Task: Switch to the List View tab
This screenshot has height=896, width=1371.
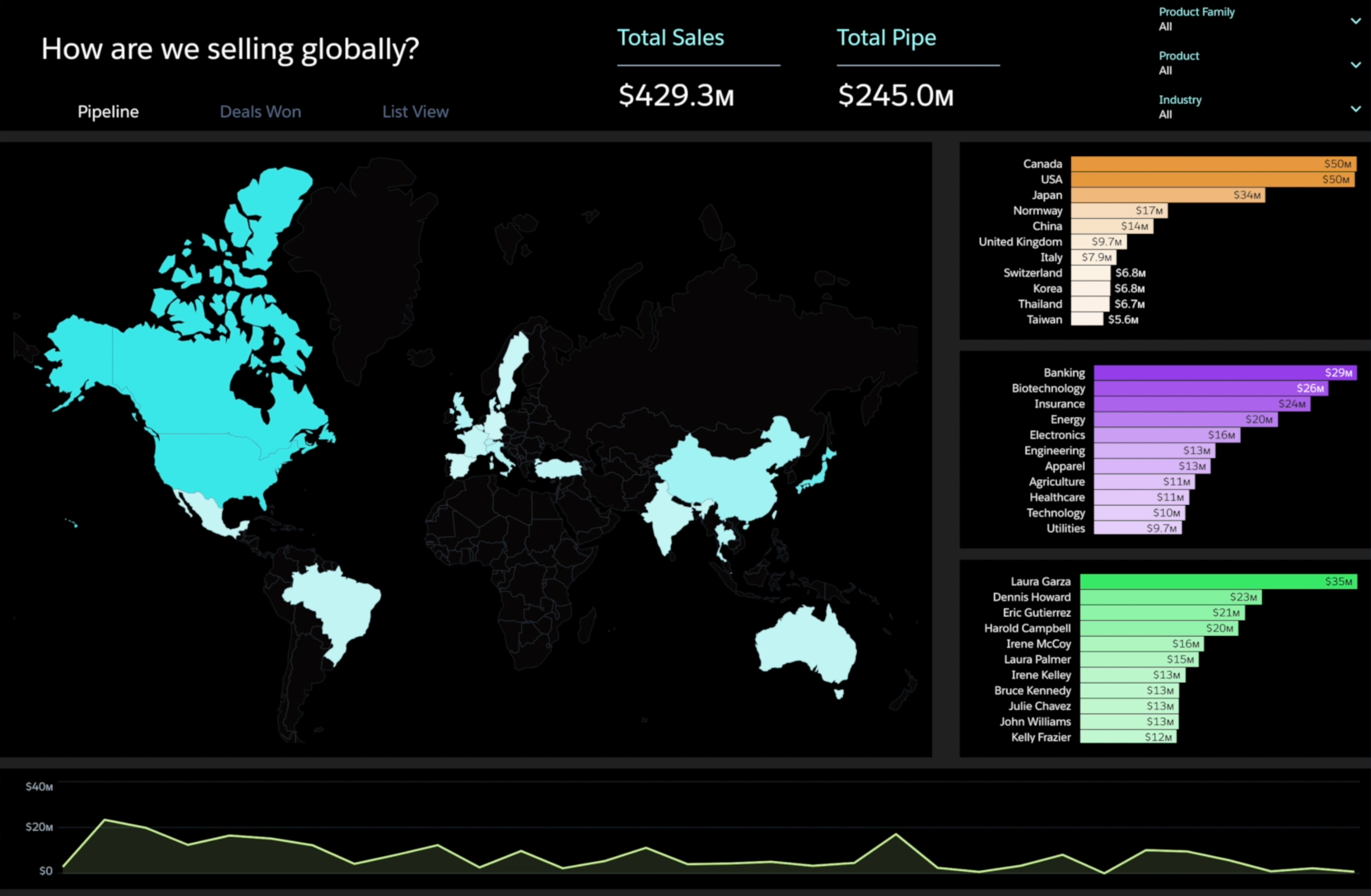Action: [415, 112]
